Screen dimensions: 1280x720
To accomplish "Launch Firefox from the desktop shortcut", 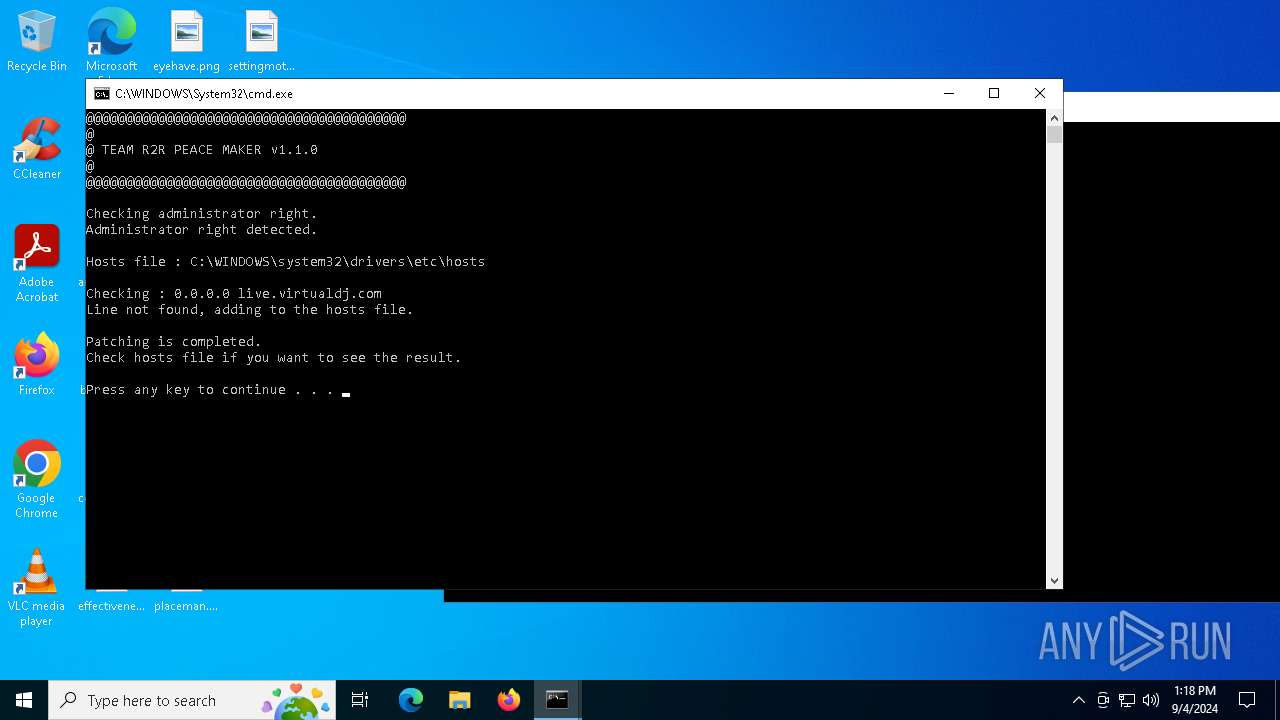I will 37,365.
